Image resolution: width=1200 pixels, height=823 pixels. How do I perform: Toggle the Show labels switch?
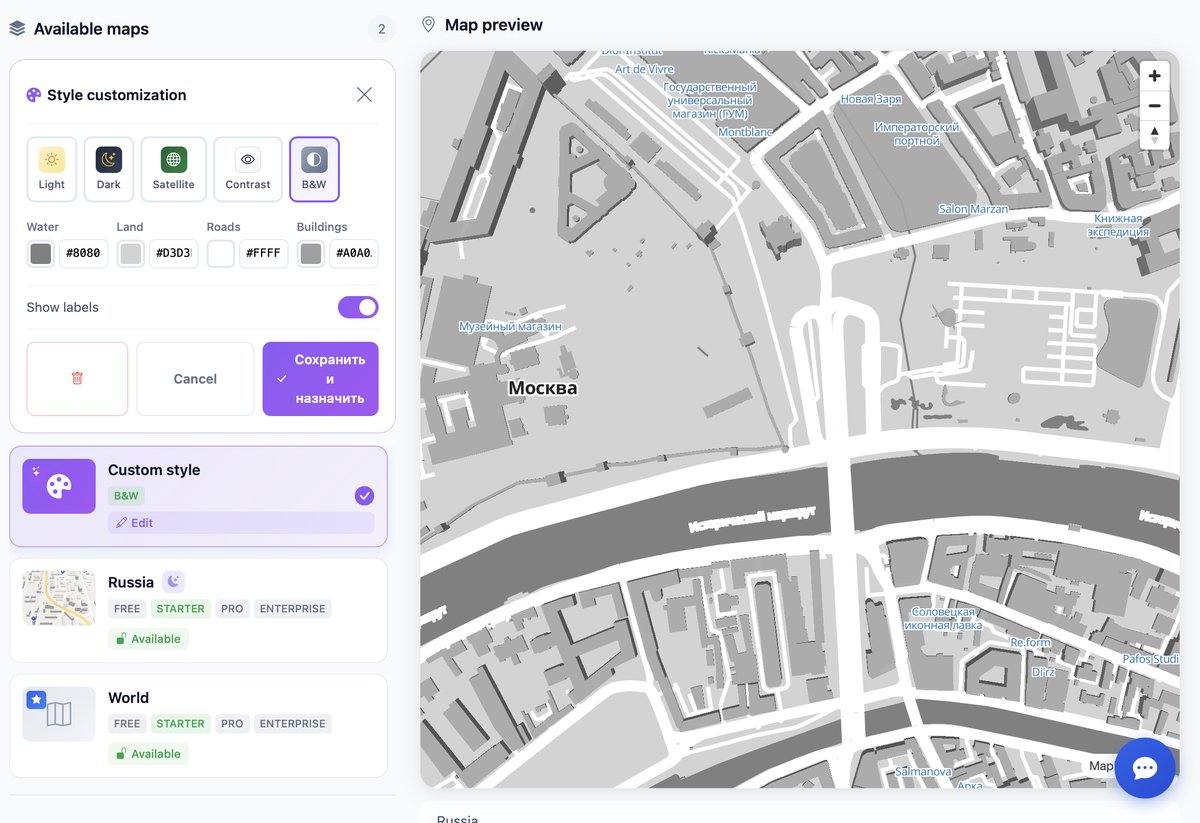pyautogui.click(x=357, y=307)
